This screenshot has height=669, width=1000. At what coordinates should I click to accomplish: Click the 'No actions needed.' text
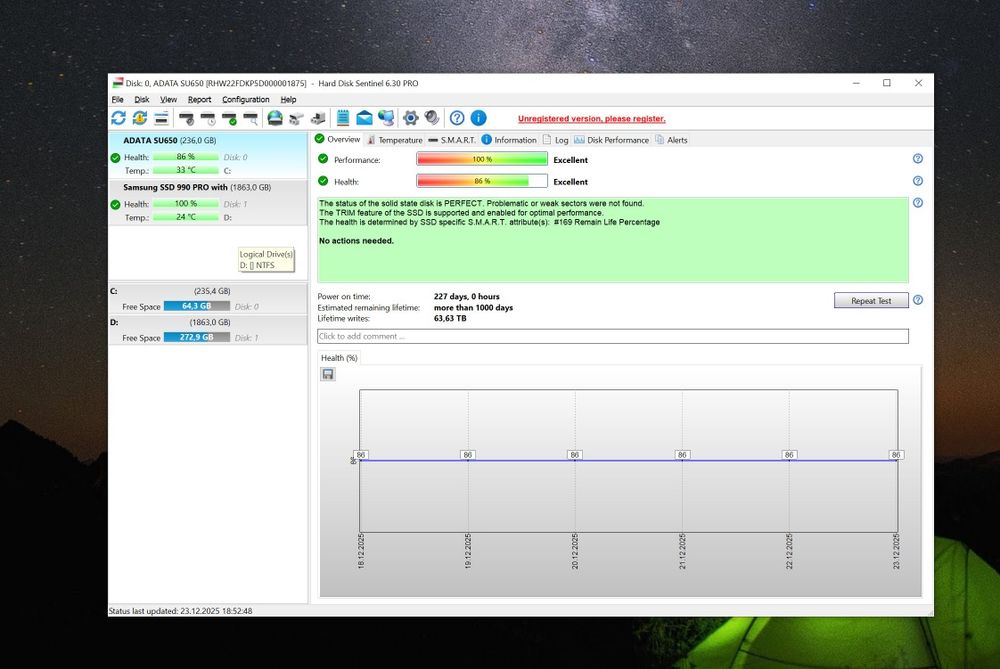coord(356,240)
